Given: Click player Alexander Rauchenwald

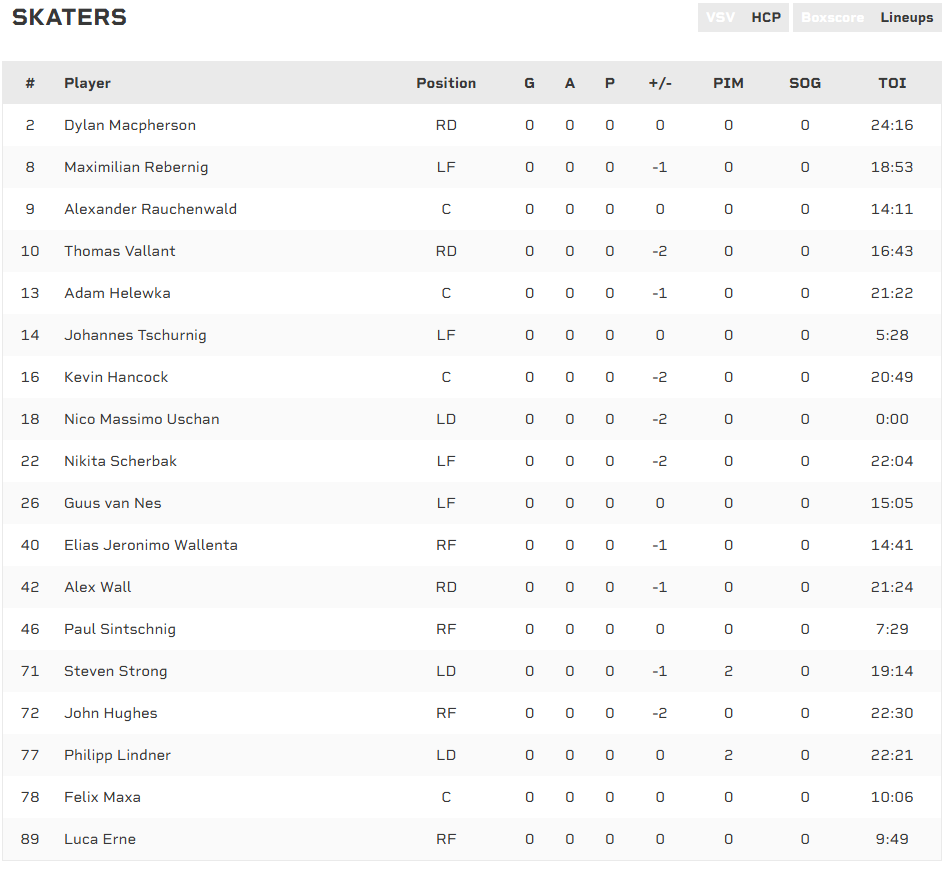Looking at the screenshot, I should click(x=150, y=209).
